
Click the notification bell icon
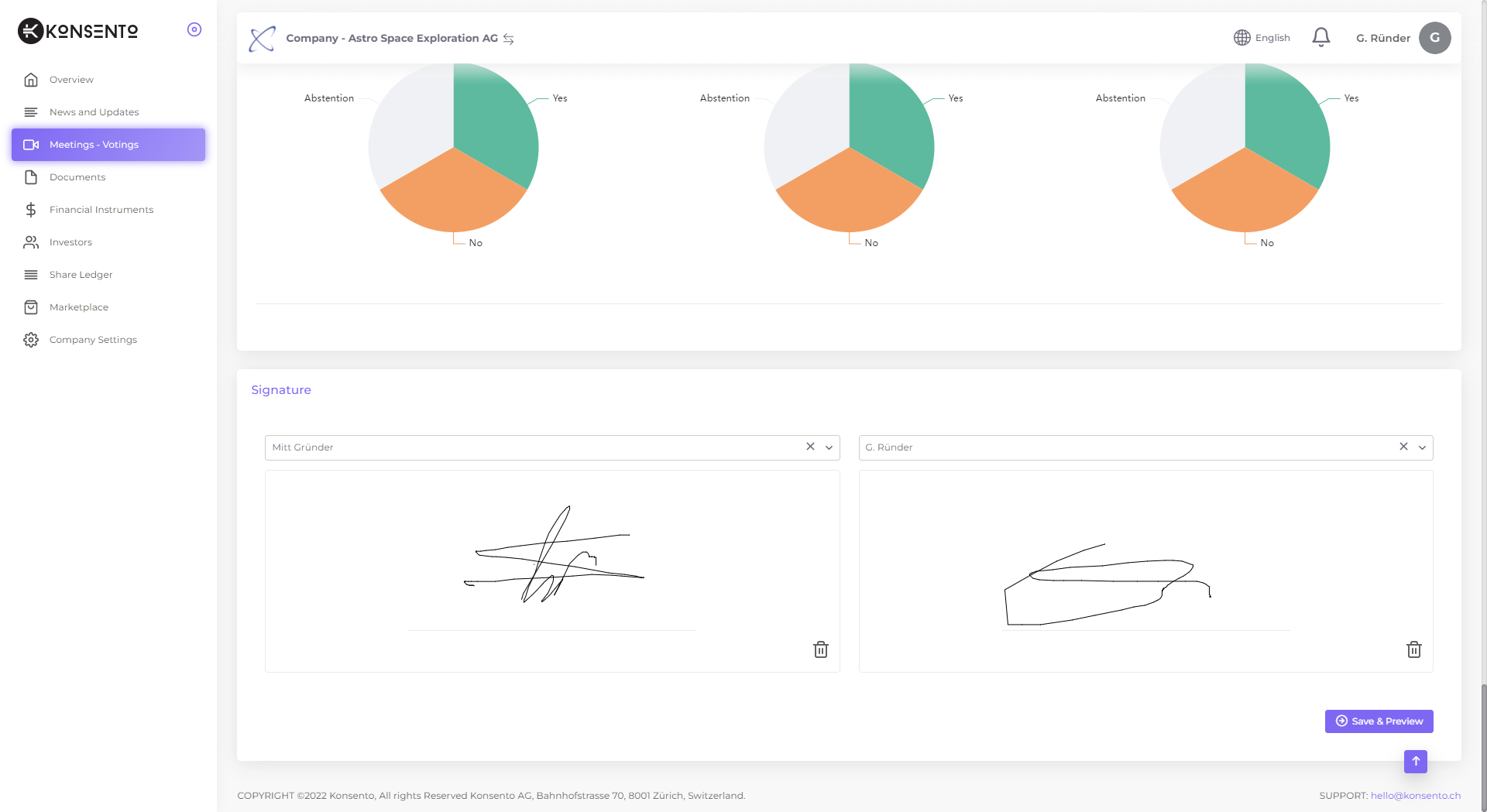tap(1320, 37)
